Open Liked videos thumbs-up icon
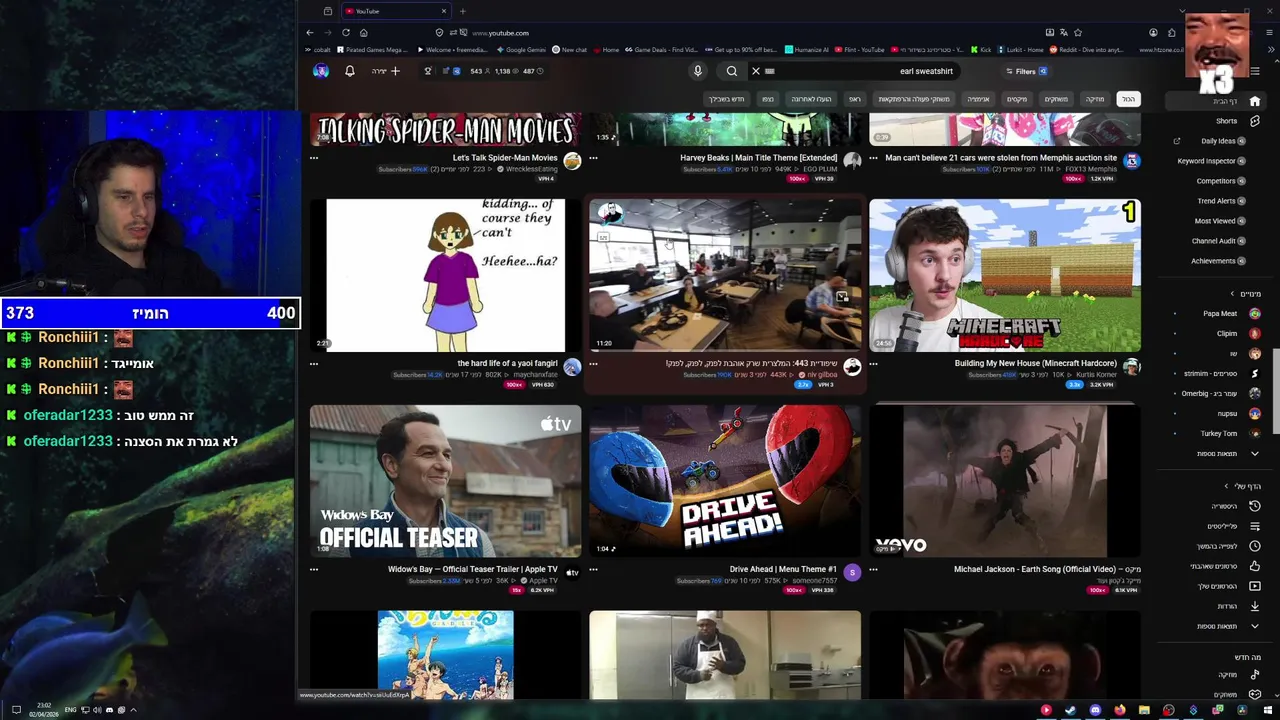Screen dimensions: 1280x720 pyautogui.click(x=1255, y=566)
